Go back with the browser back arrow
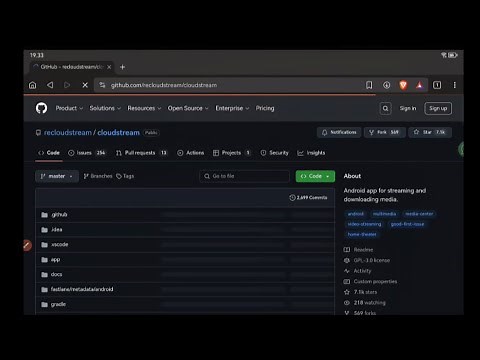This screenshot has height=360, width=480. (50, 85)
